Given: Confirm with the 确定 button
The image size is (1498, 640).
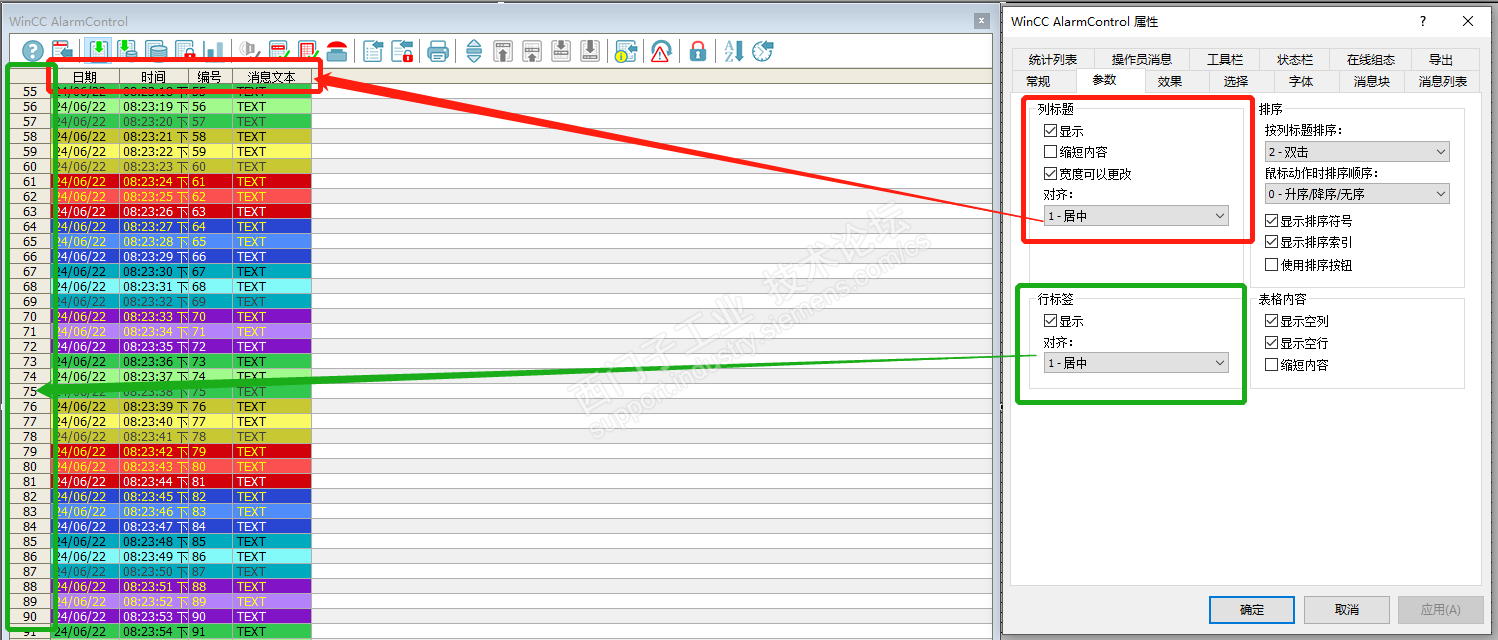Looking at the screenshot, I should 1251,609.
